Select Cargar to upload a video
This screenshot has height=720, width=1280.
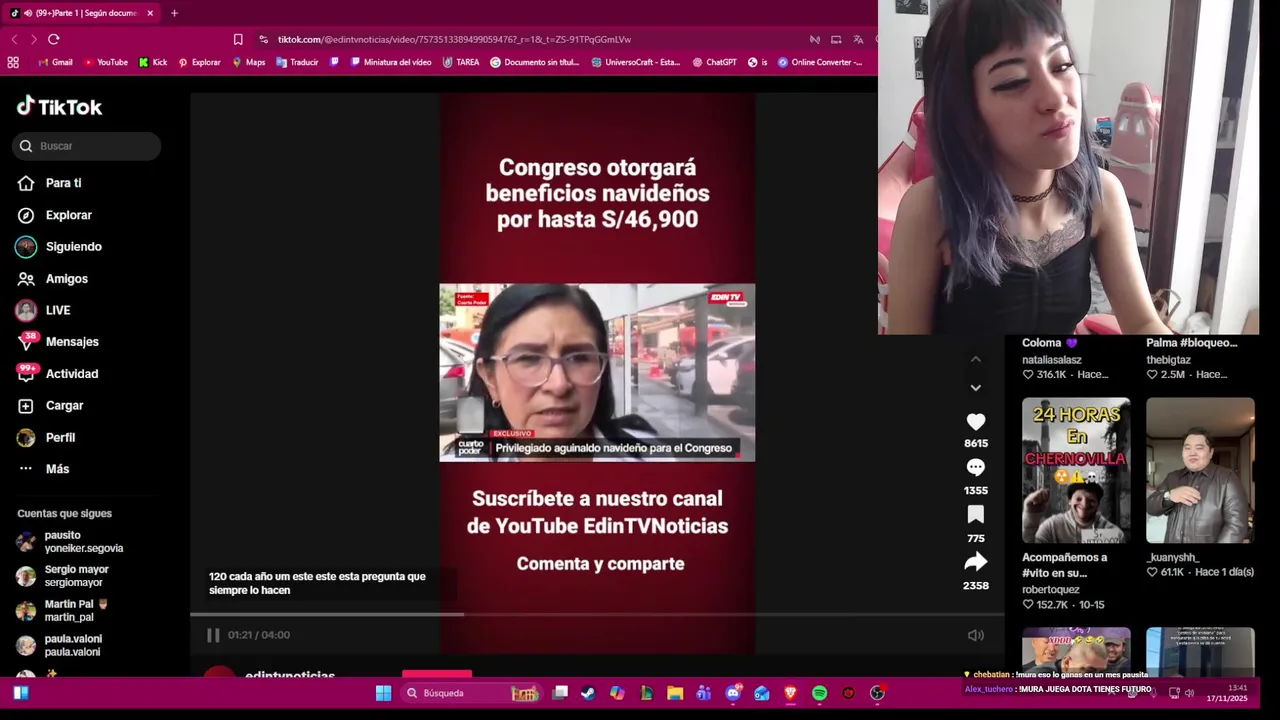pyautogui.click(x=51, y=406)
